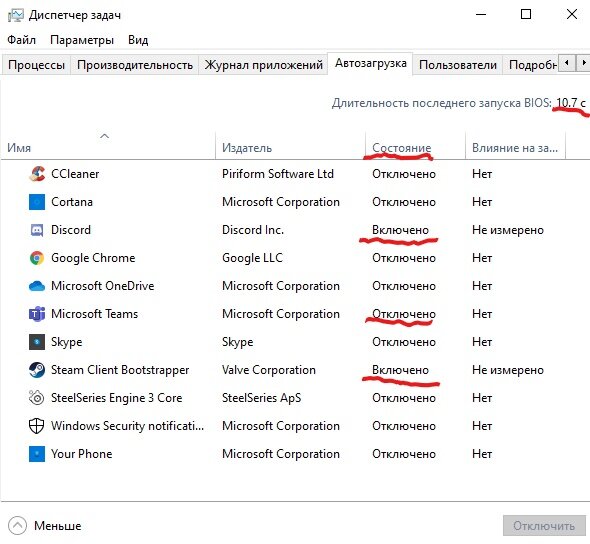
Task: Select the Your Phone row name
Action: (x=82, y=454)
